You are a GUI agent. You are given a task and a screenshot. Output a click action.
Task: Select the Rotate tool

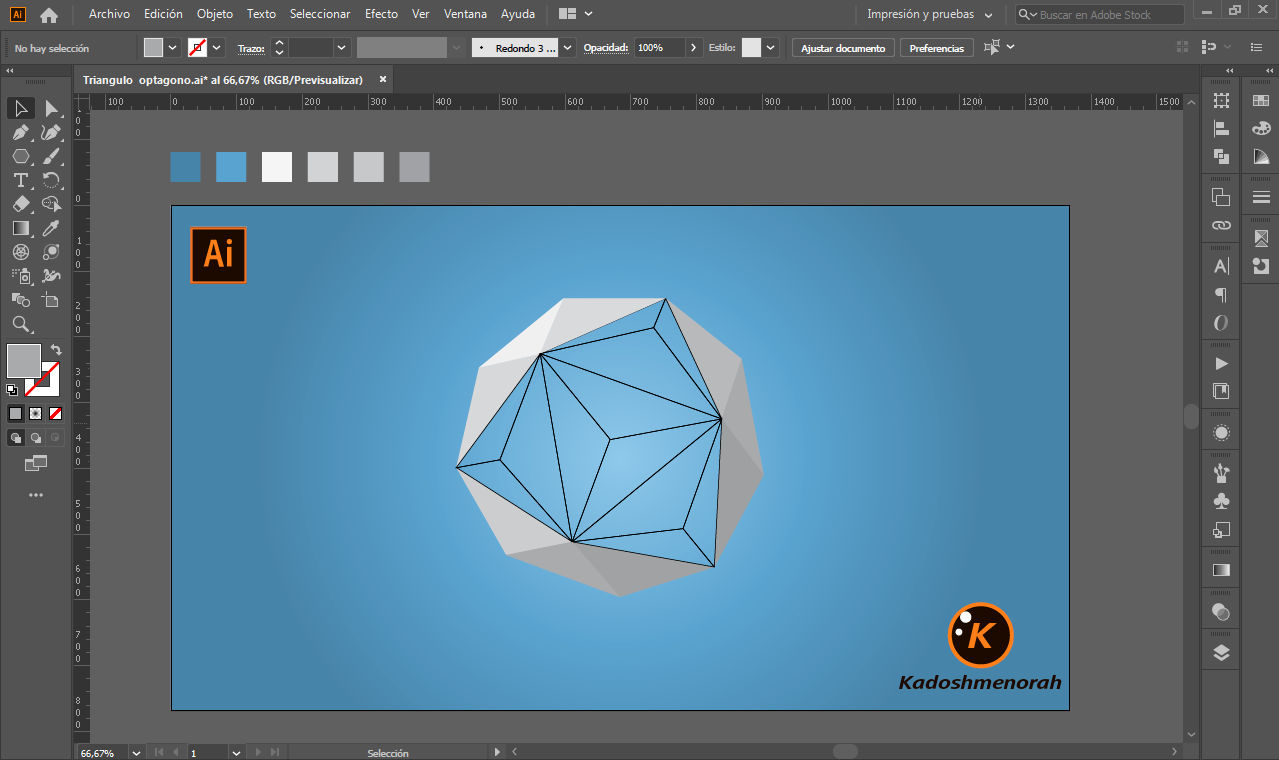pyautogui.click(x=51, y=180)
